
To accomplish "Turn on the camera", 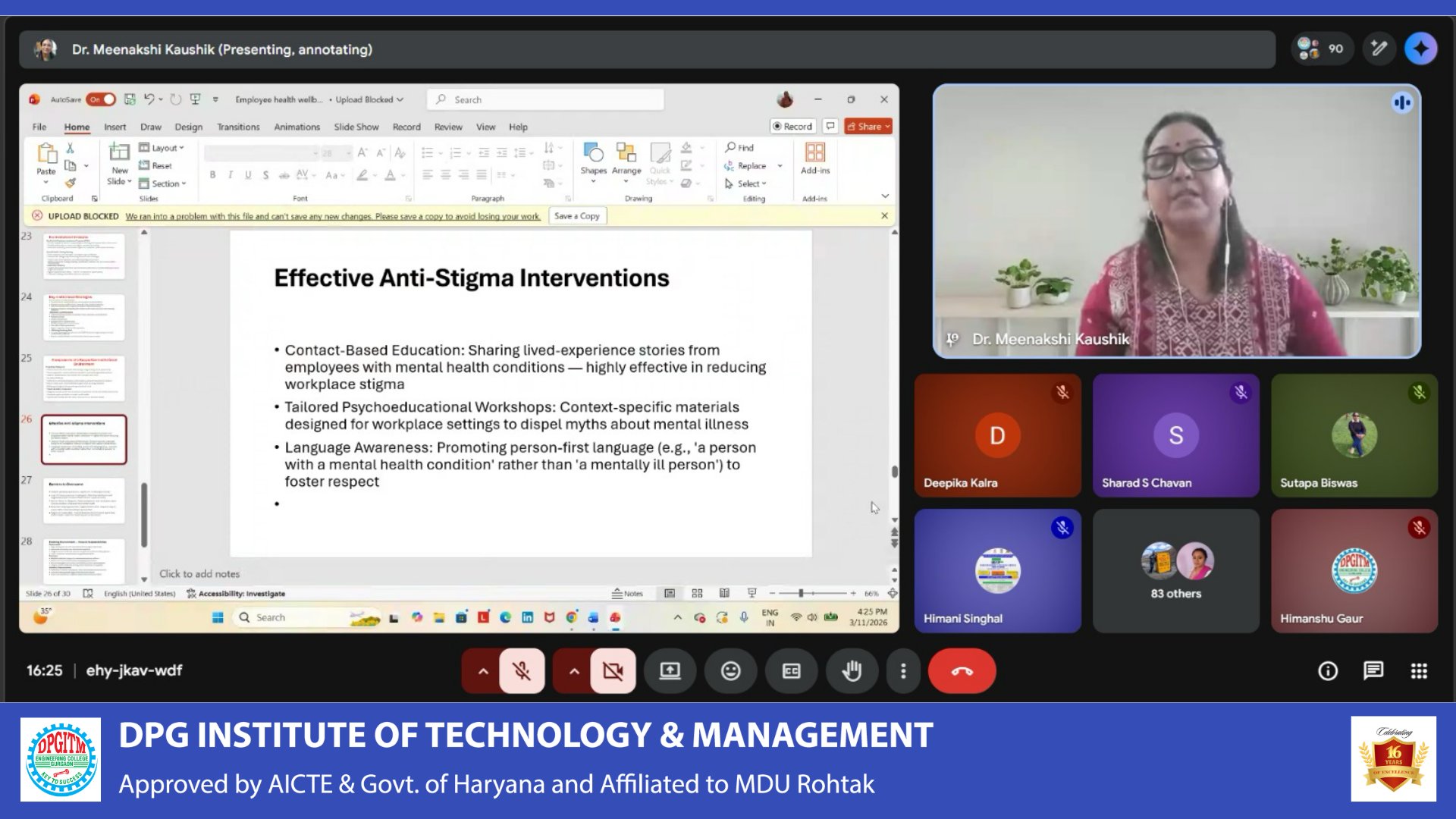I will point(613,671).
